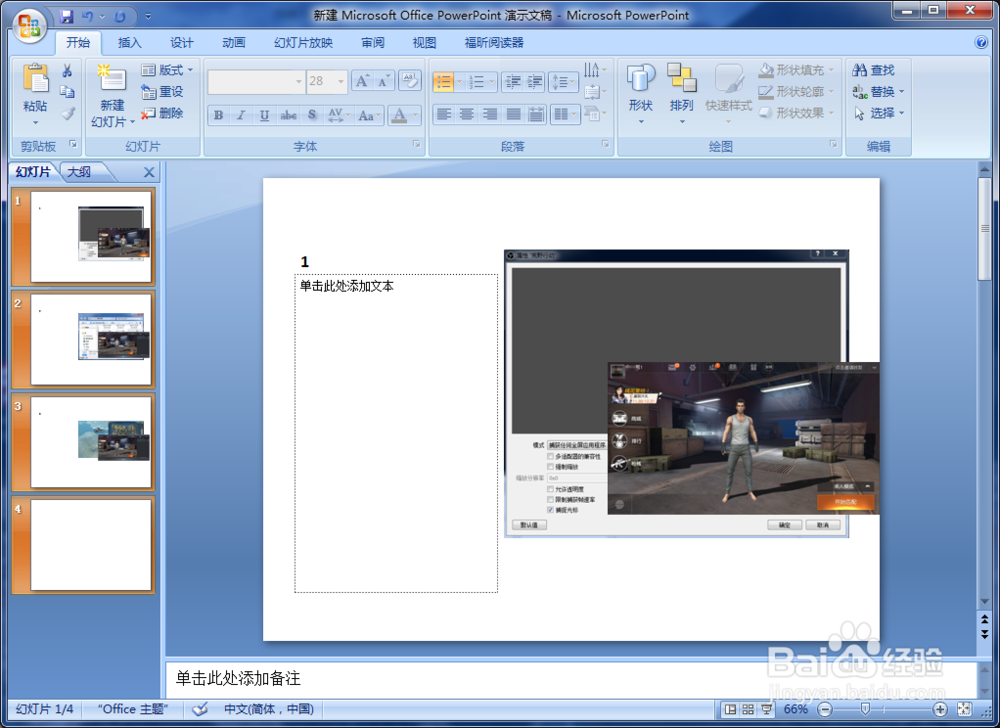The image size is (1000, 728).
Task: Open numbering list dropdown arrow
Action: click(x=492, y=82)
